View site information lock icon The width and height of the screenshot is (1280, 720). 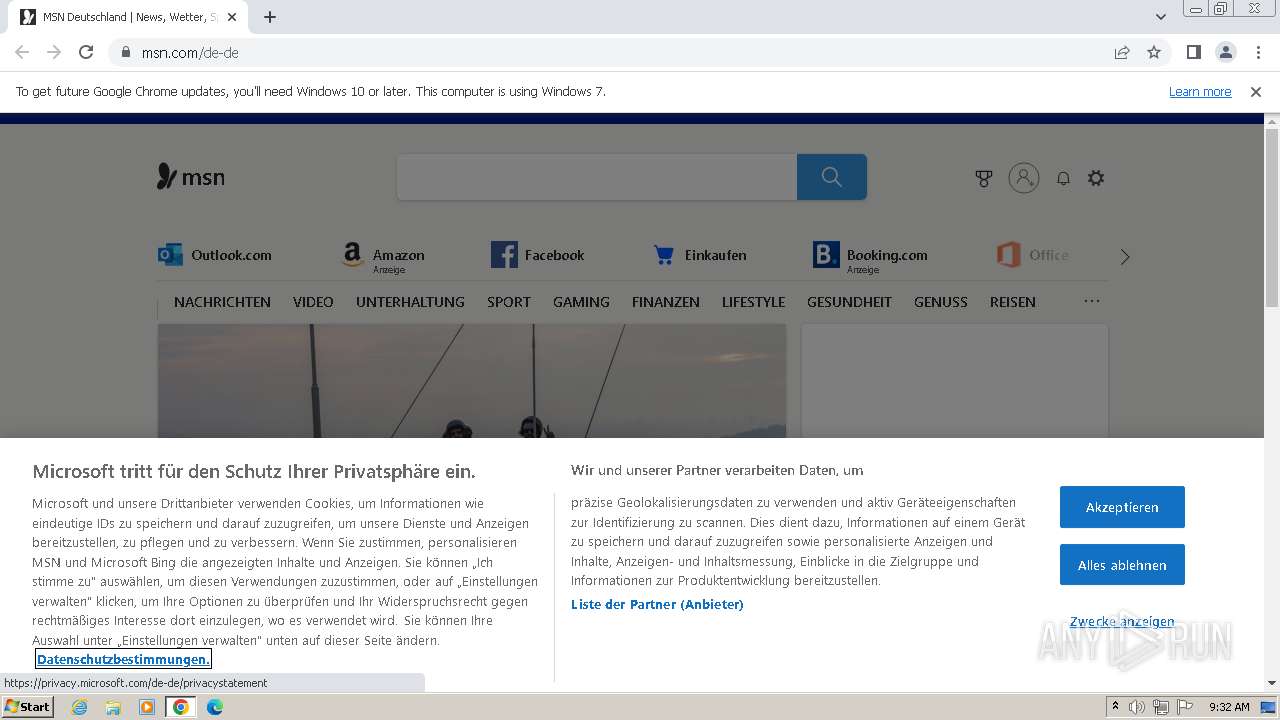126,52
